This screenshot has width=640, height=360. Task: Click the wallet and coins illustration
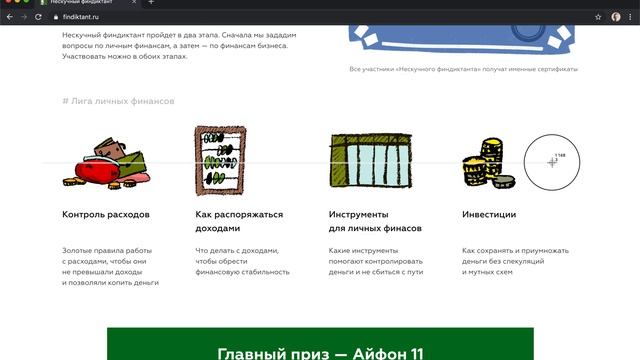coord(107,163)
